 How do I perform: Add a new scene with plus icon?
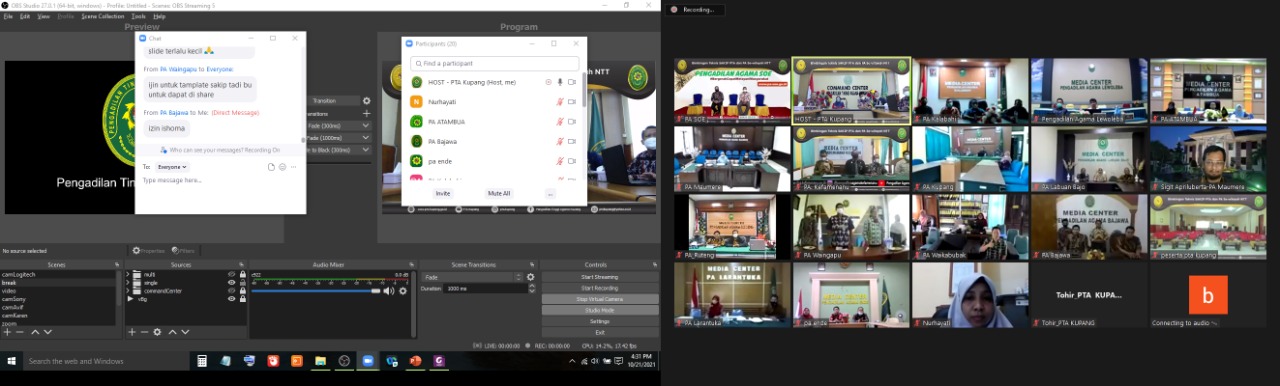click(x=7, y=332)
